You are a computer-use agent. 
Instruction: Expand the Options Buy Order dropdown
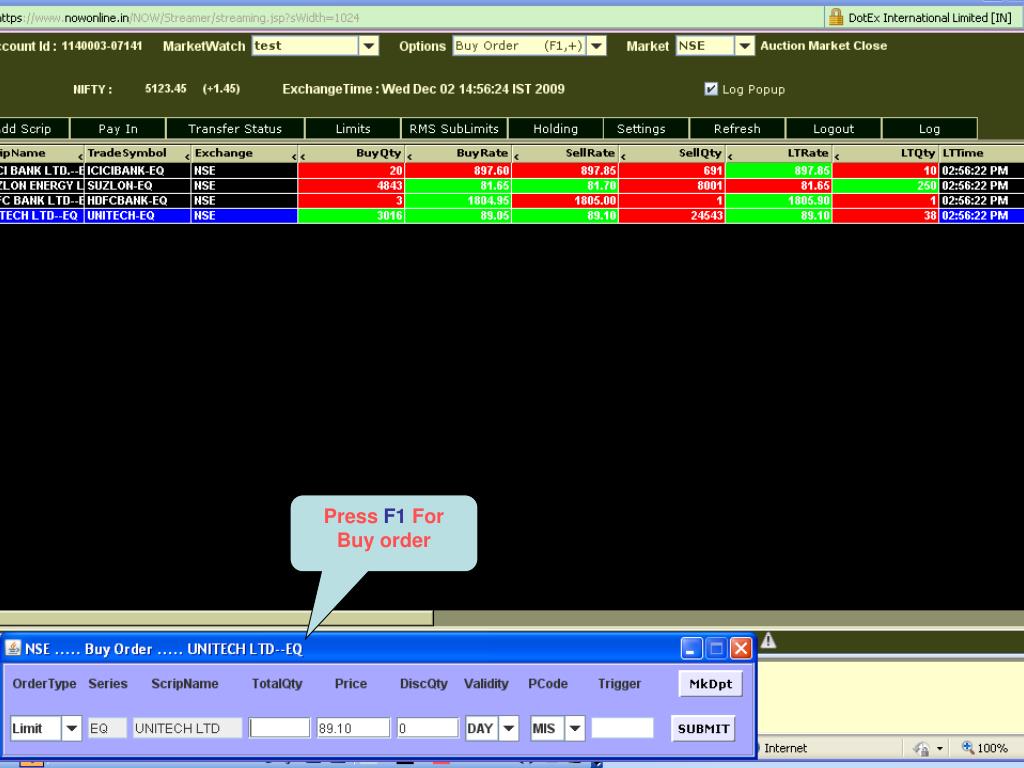pos(596,46)
